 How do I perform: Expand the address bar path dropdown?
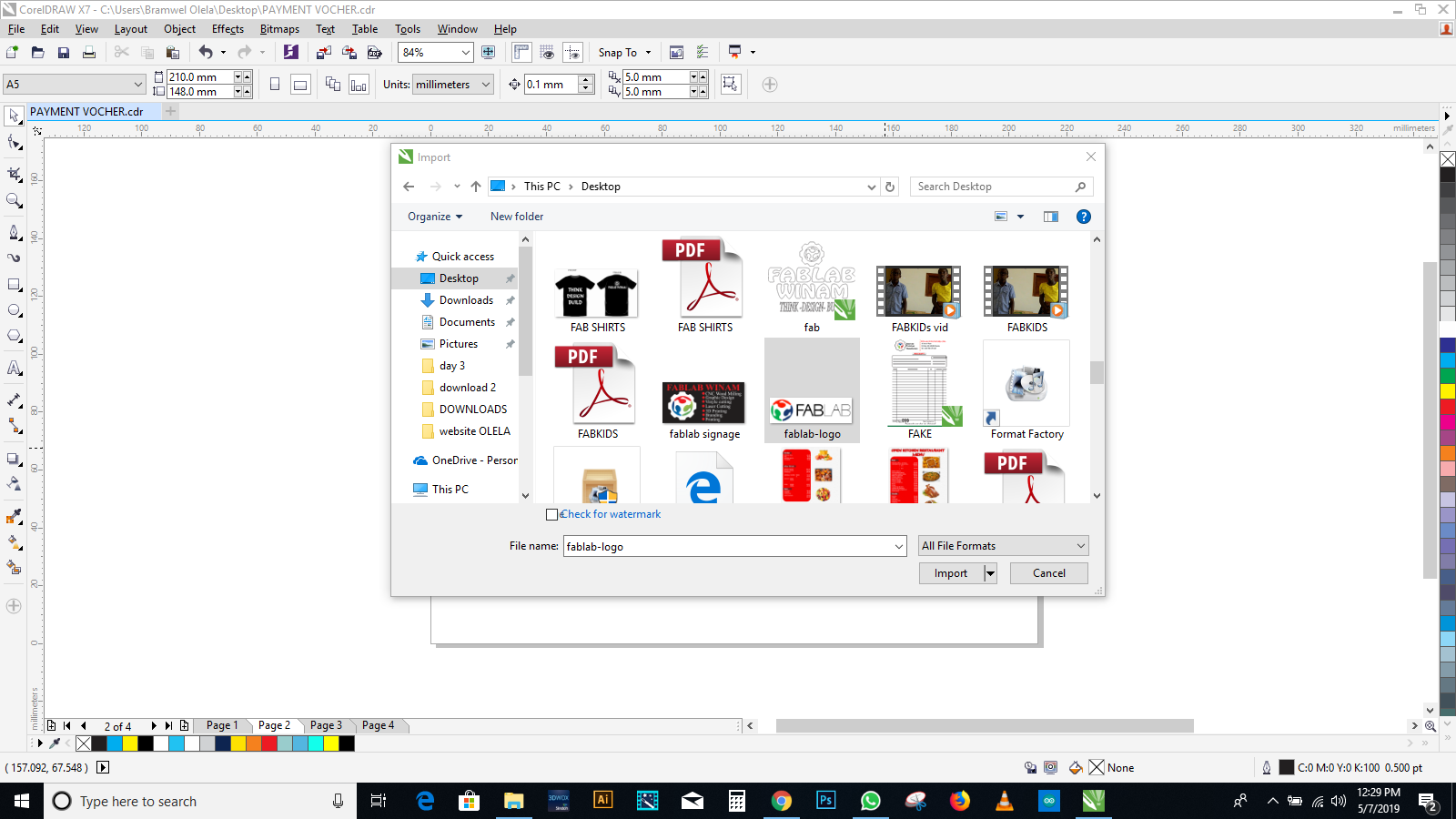871,187
